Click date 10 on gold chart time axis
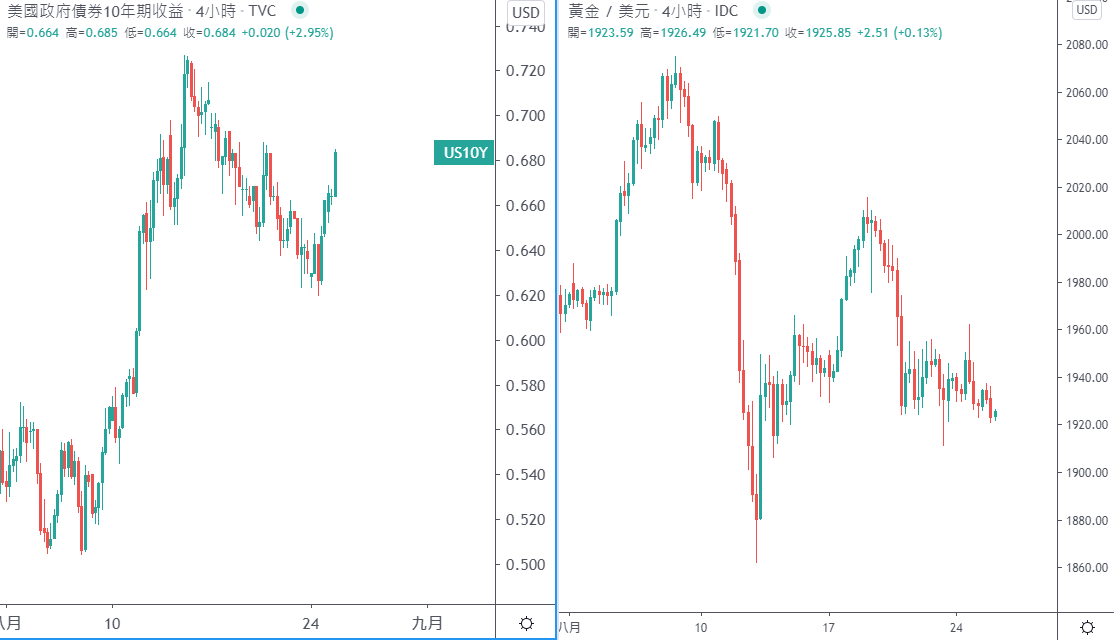Viewport: 1114px width, 640px height. 701,628
